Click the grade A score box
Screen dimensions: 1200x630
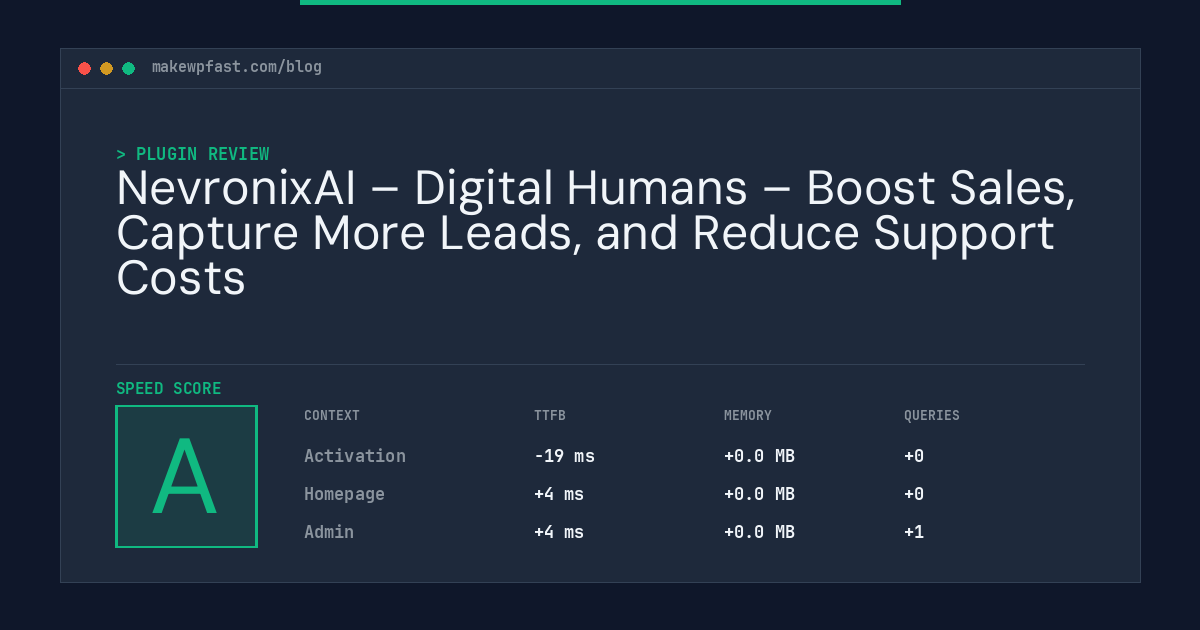(x=186, y=476)
